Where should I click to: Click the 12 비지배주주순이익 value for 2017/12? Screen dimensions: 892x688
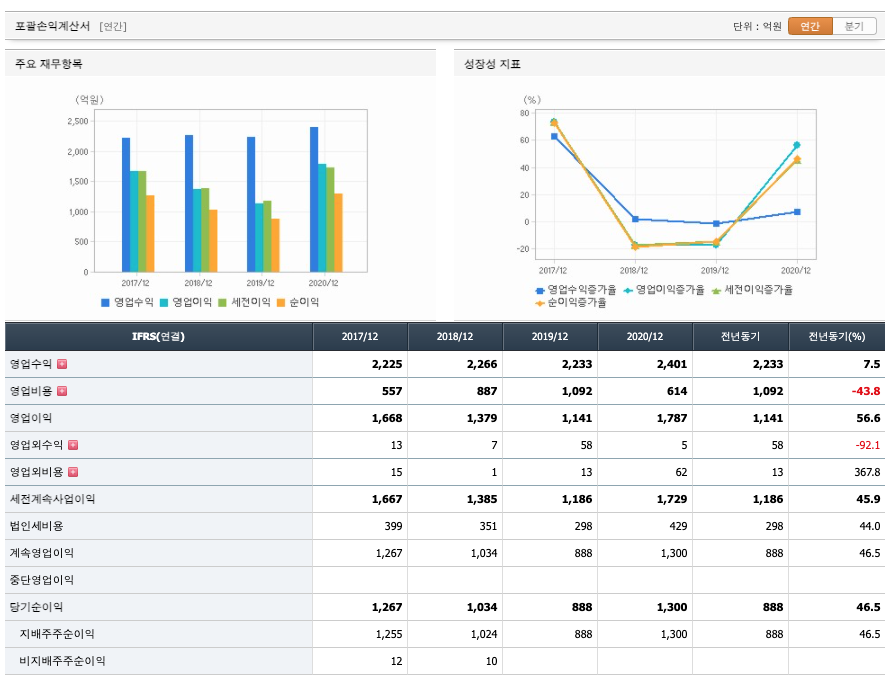(x=397, y=661)
